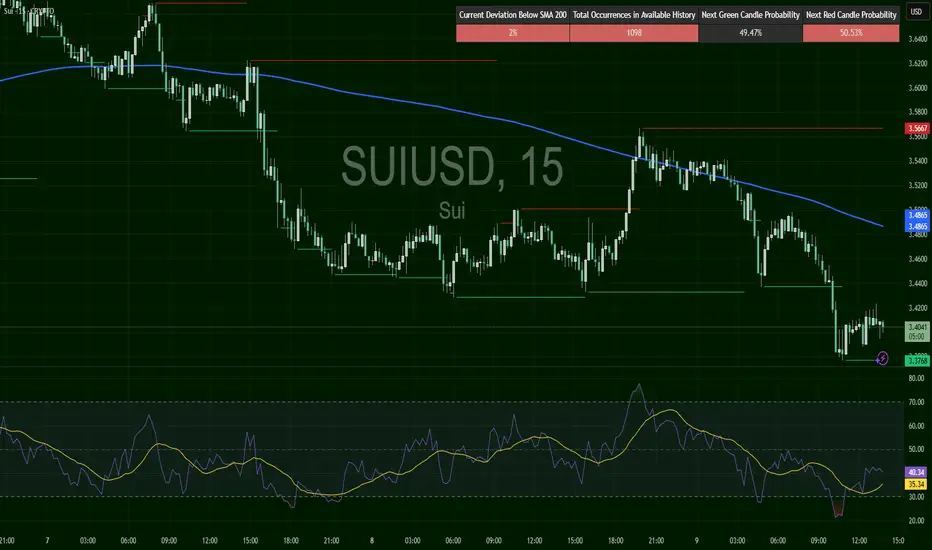Click the '2%' deviation value cell
This screenshot has height=550, width=932.
(512, 33)
